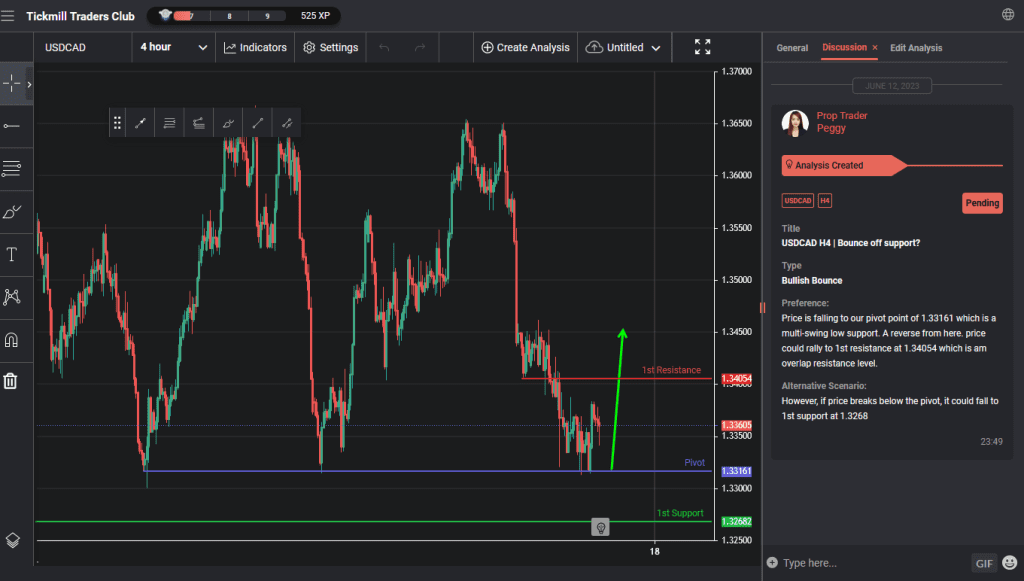Screen dimensions: 1024x581
Task: Open the Fibonacci retracement tool
Action: click(x=14, y=168)
